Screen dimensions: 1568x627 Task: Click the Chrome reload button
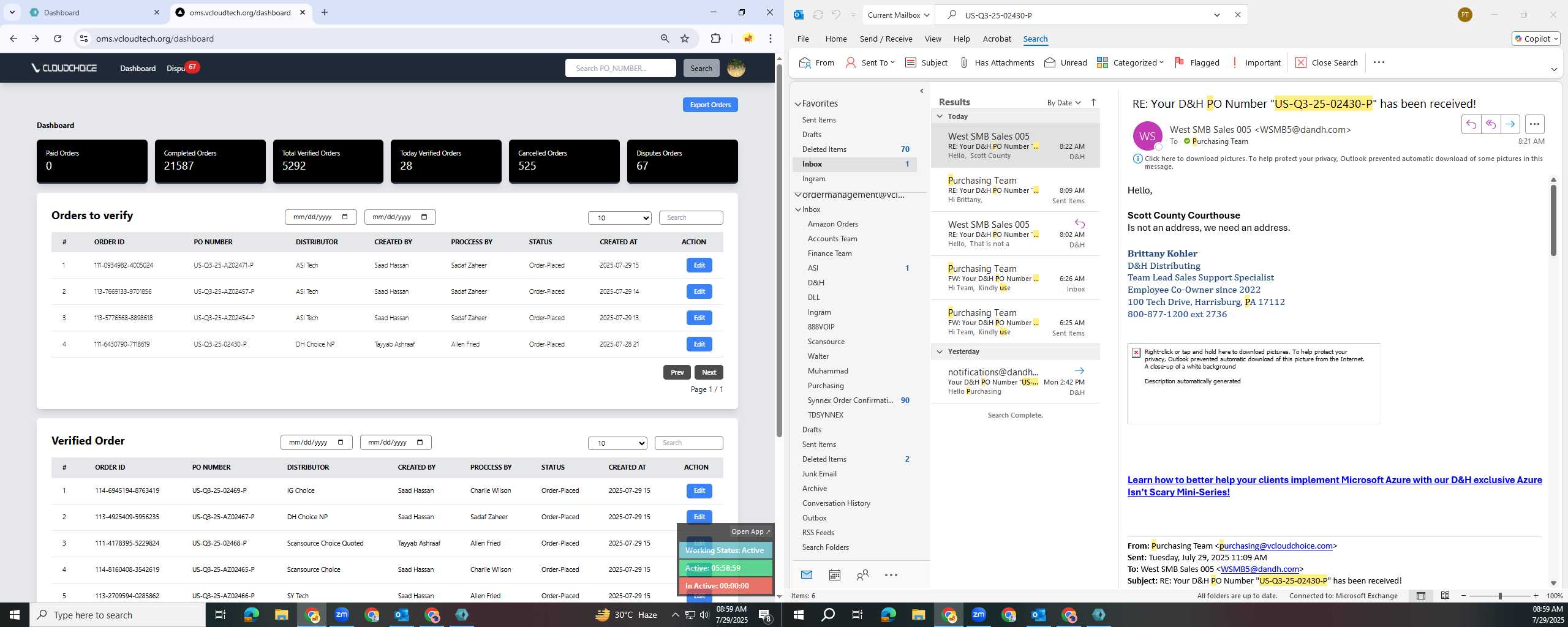click(x=58, y=39)
